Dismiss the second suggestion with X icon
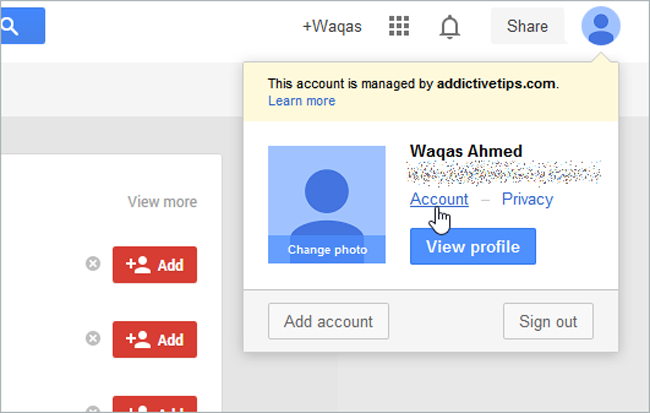This screenshot has height=413, width=650. pyautogui.click(x=93, y=338)
